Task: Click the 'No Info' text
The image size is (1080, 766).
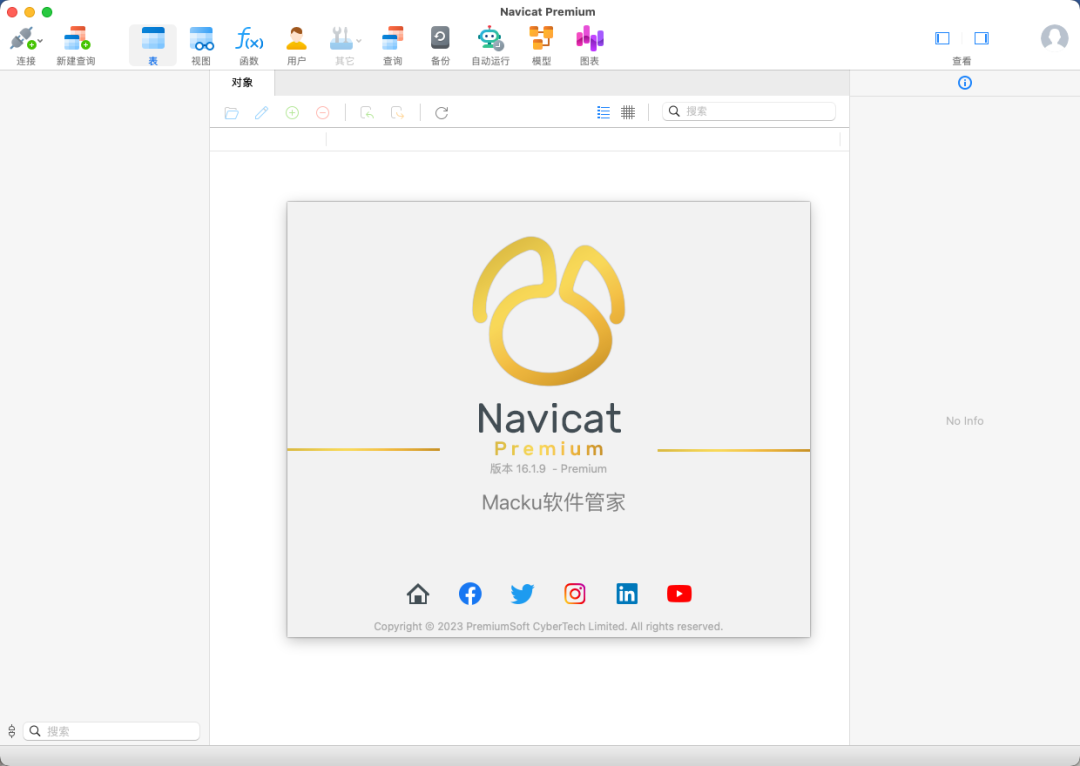Action: (964, 421)
